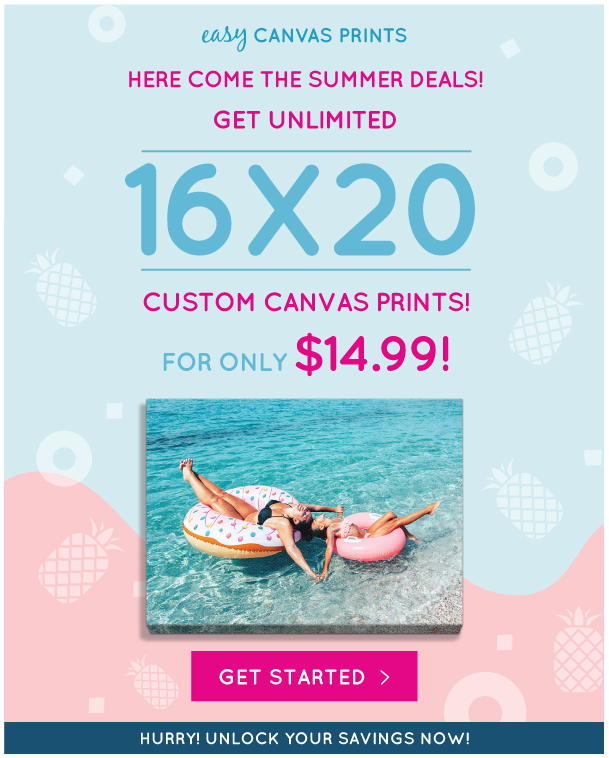Image resolution: width=609 pixels, height=758 pixels.
Task: Click the FOR ONLY text
Action: coord(225,362)
